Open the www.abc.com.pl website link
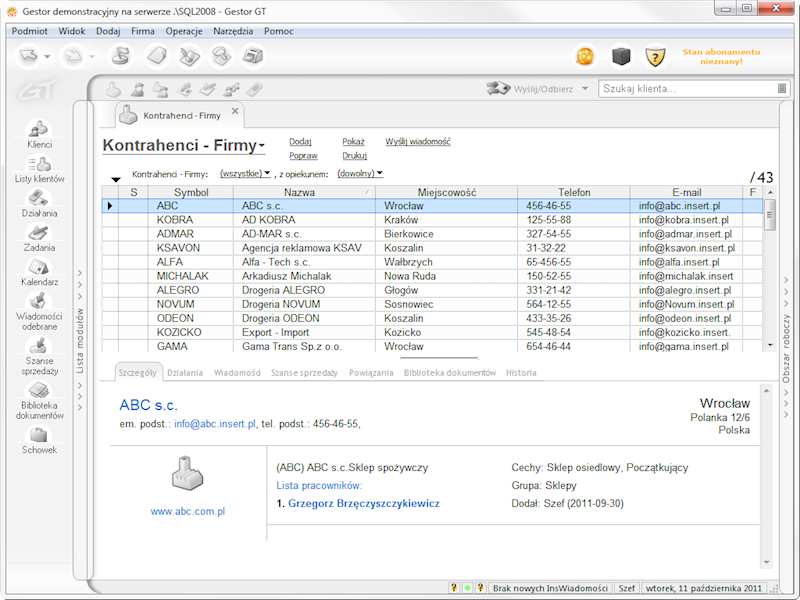 pyautogui.click(x=187, y=511)
